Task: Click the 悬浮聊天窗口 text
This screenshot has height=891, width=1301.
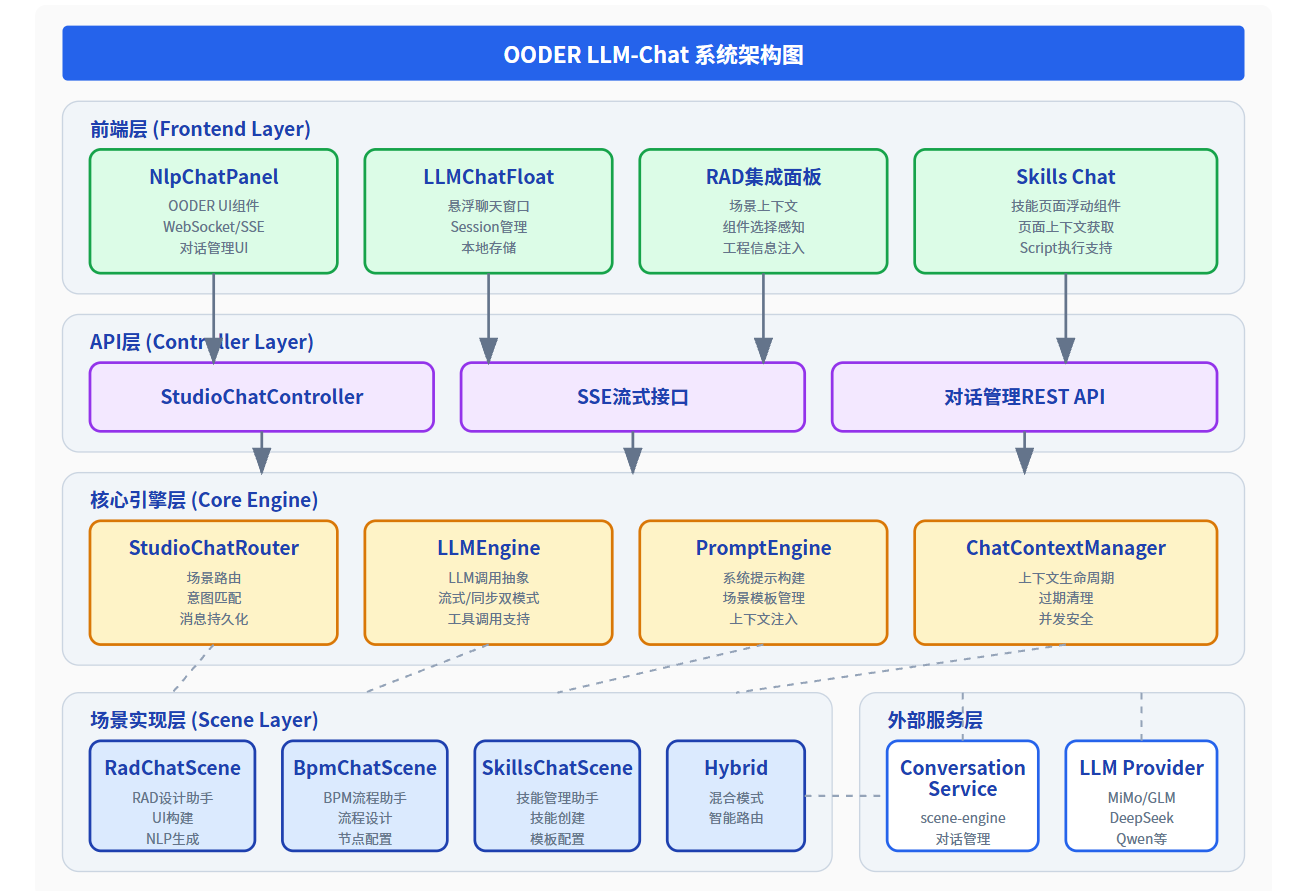Action: point(489,206)
